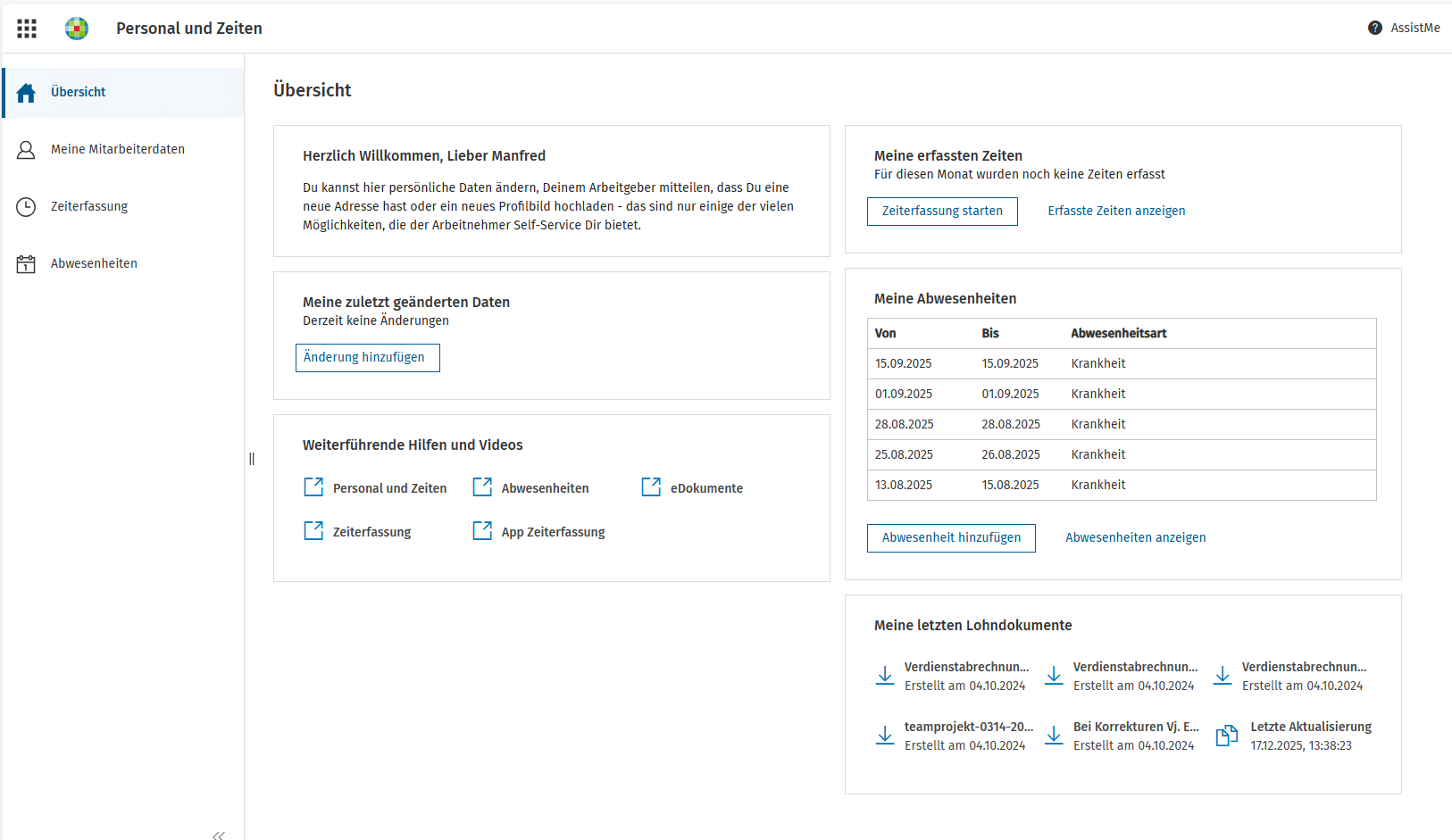
Task: Click the Übersicht home icon
Action: 26,93
